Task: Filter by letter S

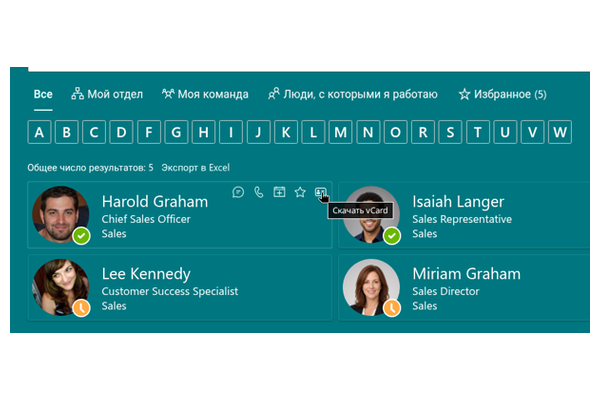Action: click(450, 132)
